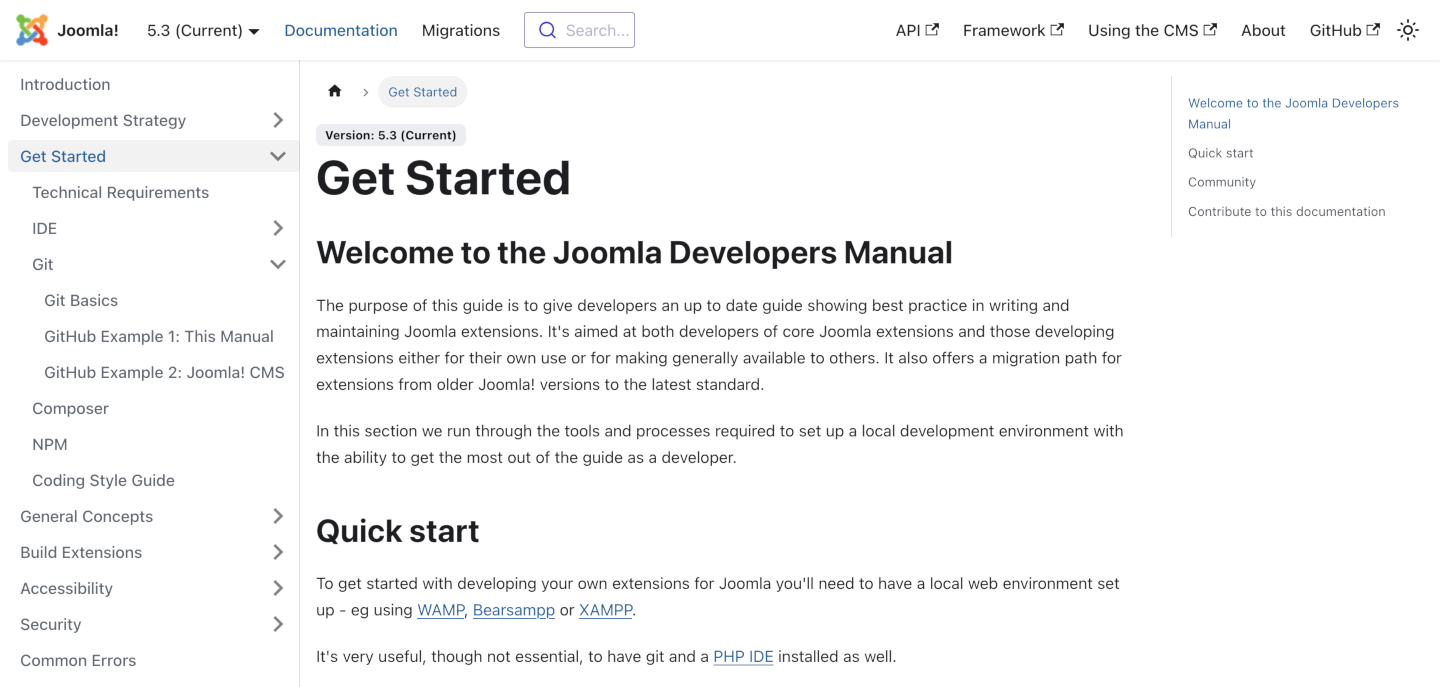Toggle dark/light mode sun icon
Image resolution: width=1440 pixels, height=687 pixels.
tap(1408, 30)
